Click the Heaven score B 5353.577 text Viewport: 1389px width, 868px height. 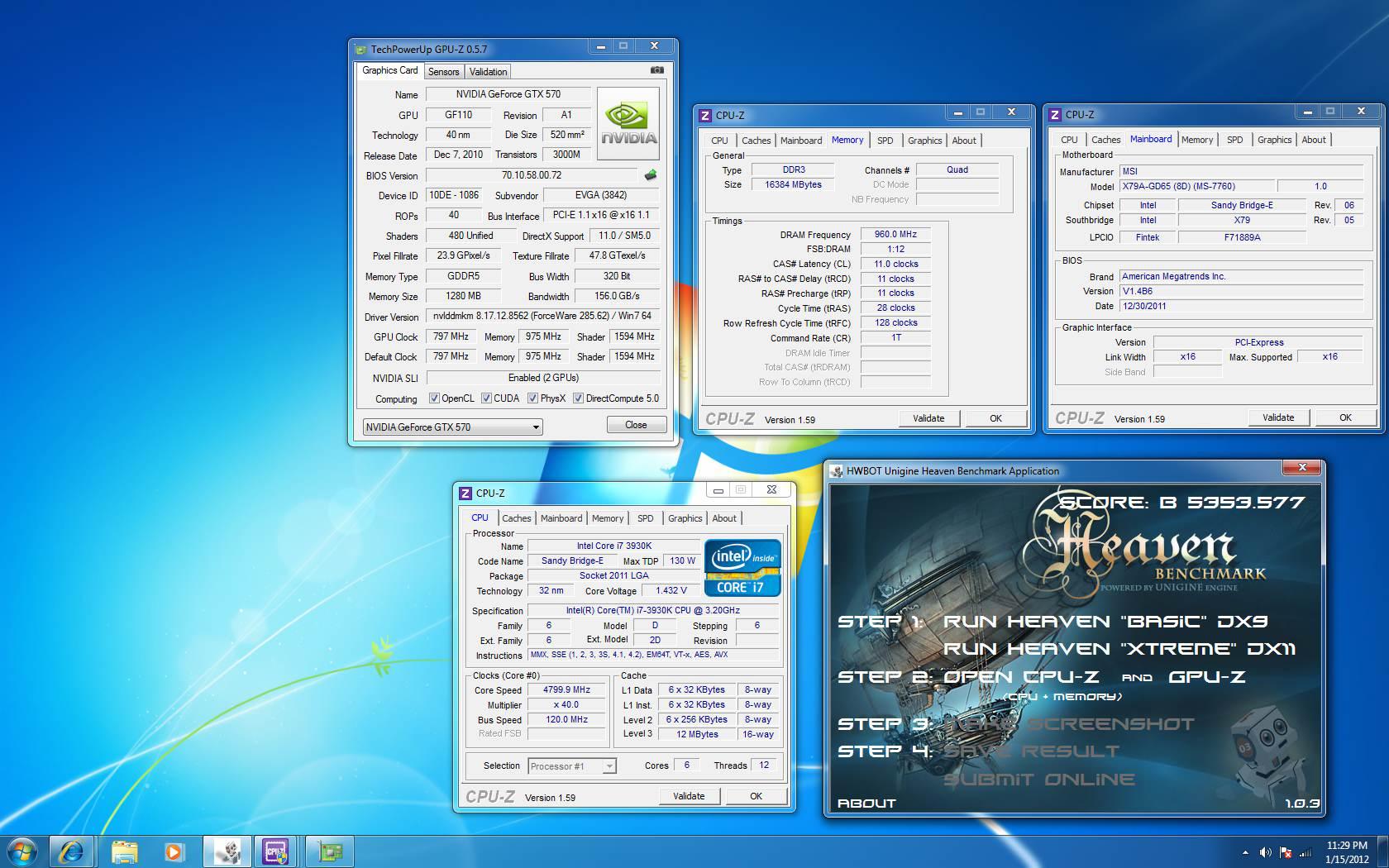pyautogui.click(x=1182, y=502)
